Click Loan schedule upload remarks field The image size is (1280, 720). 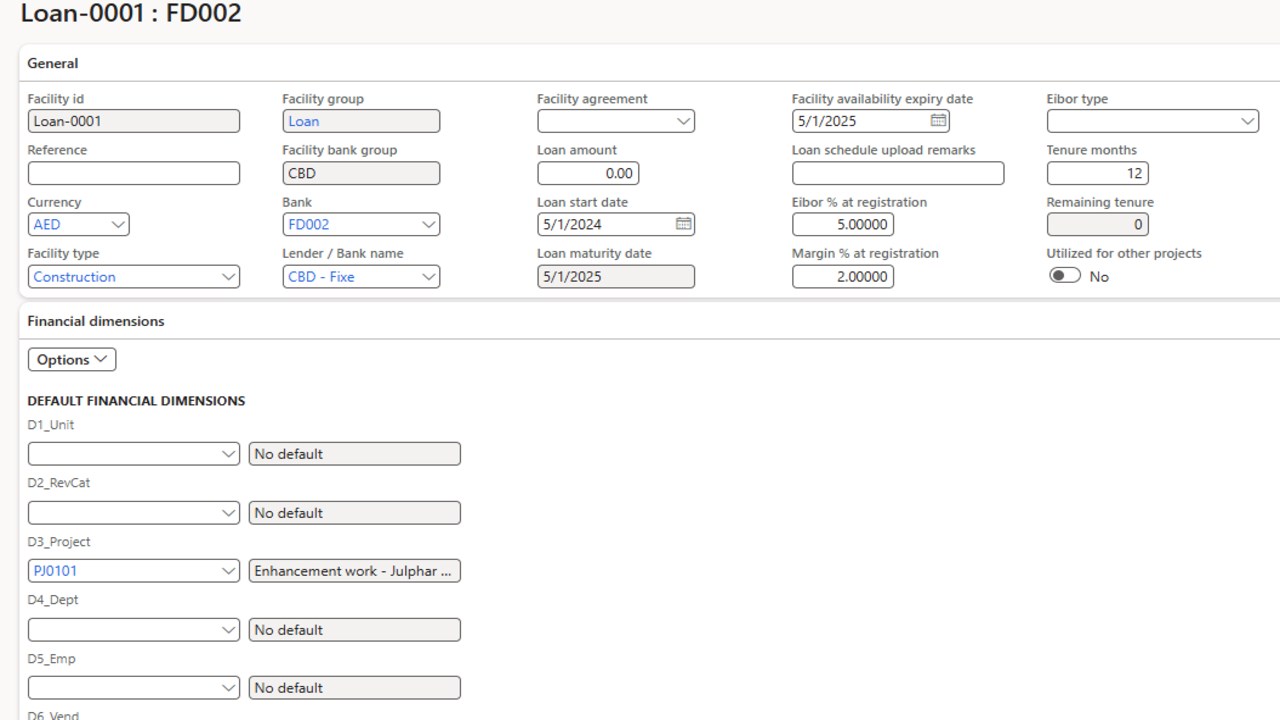click(x=898, y=173)
